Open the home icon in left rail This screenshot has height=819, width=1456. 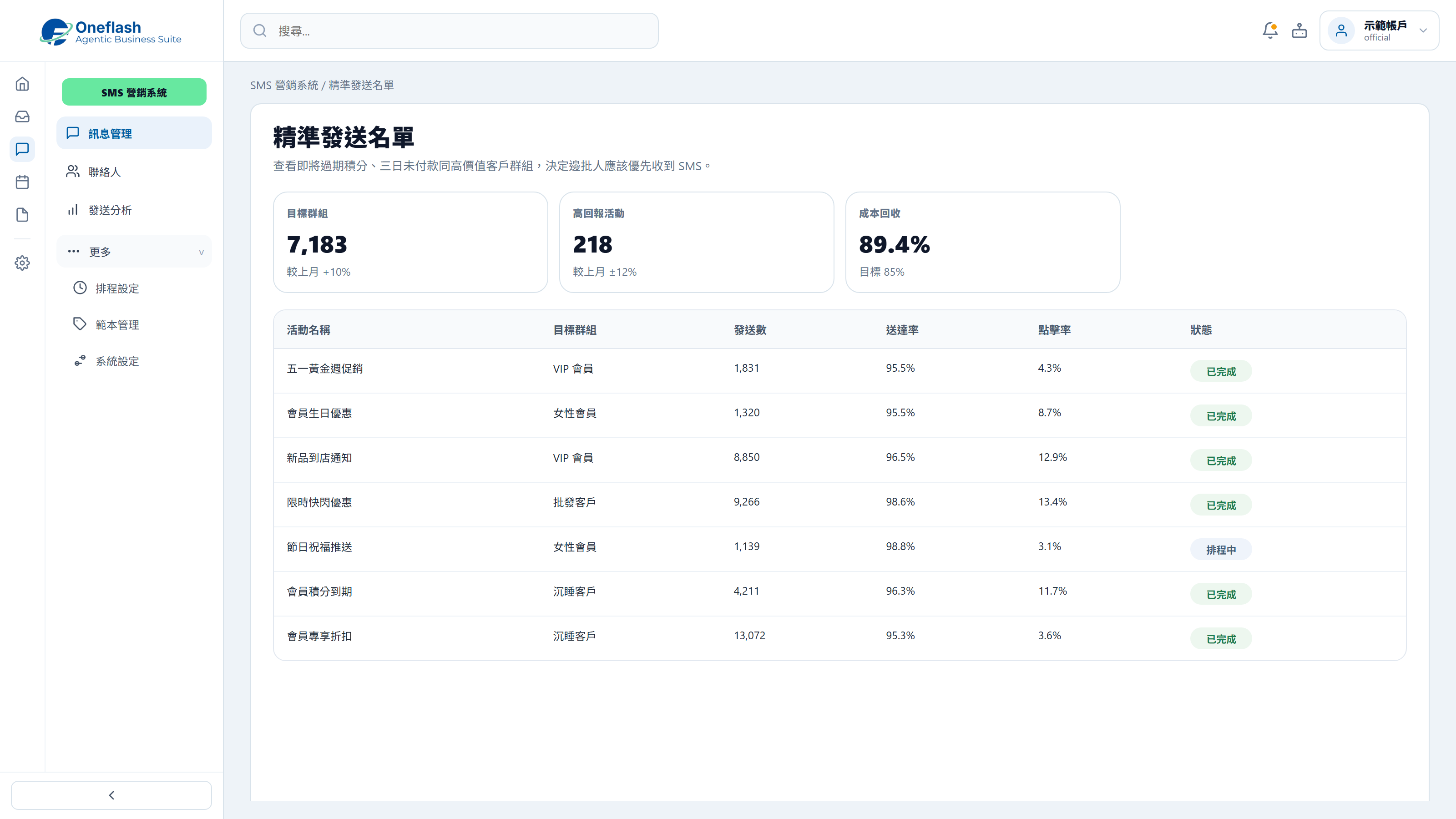[x=22, y=84]
